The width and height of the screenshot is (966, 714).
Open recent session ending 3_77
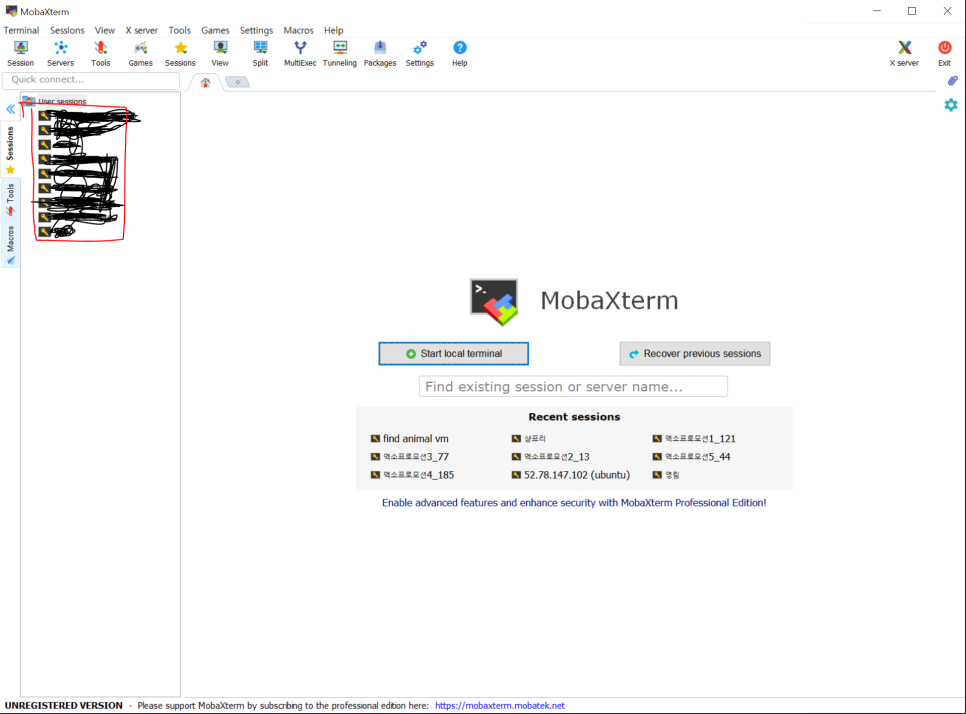click(410, 456)
